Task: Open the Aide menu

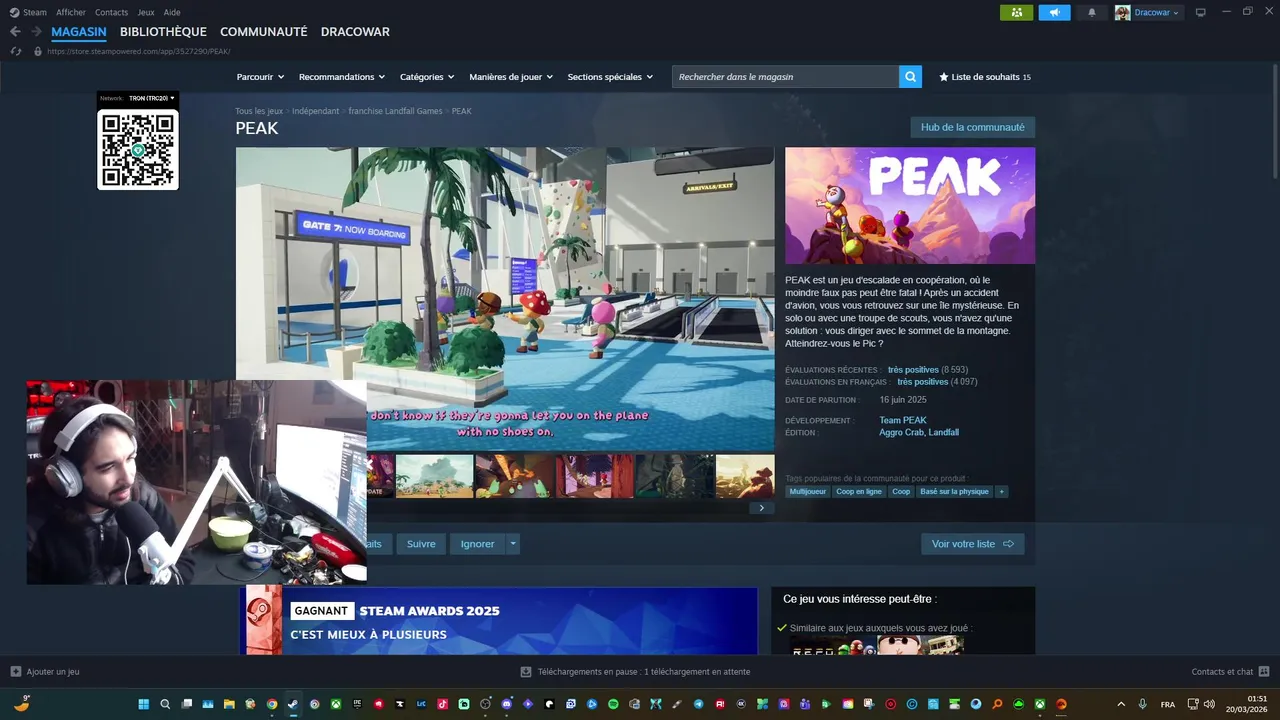Action: coord(172,12)
